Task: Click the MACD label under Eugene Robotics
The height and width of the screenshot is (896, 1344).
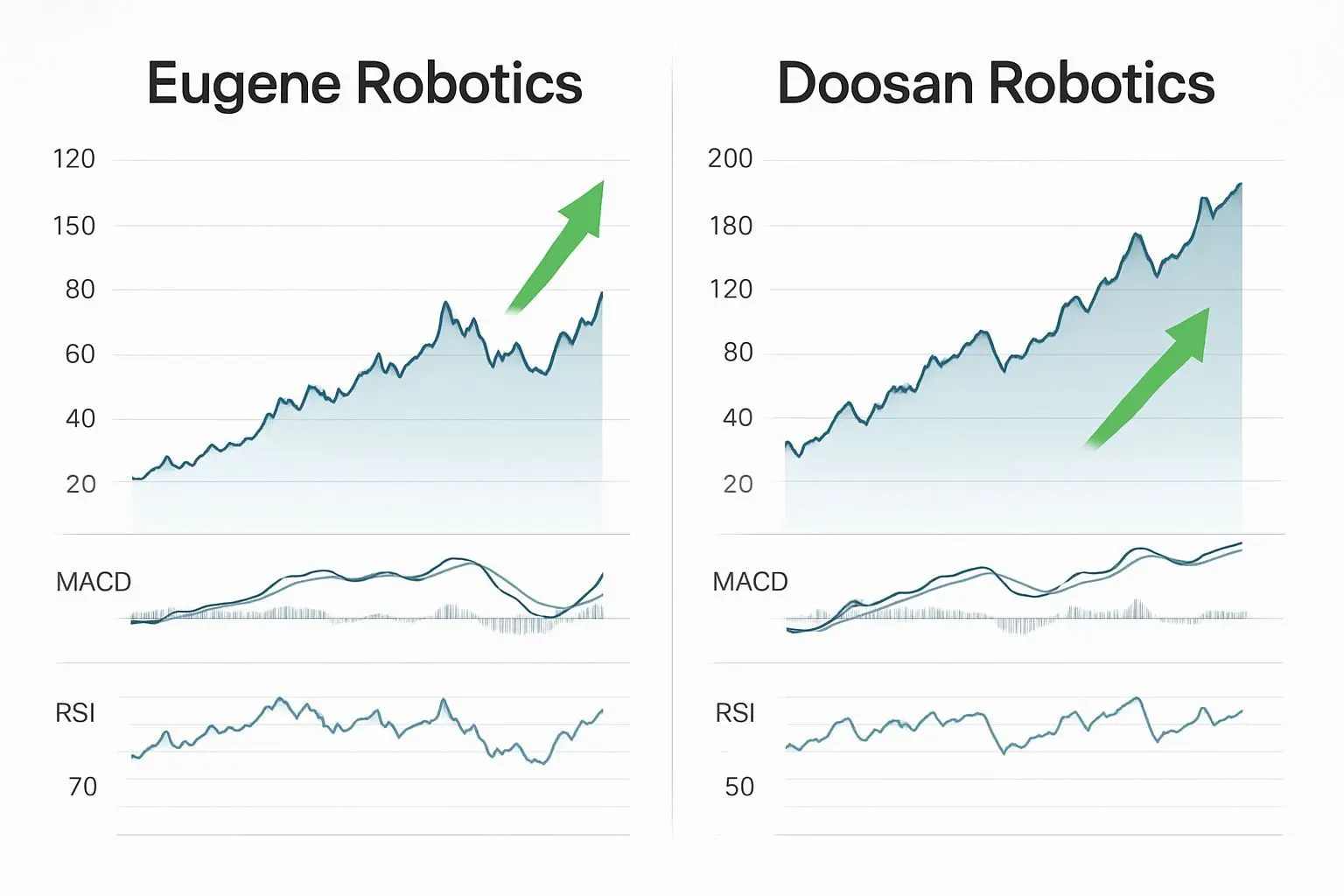Action: [x=94, y=582]
